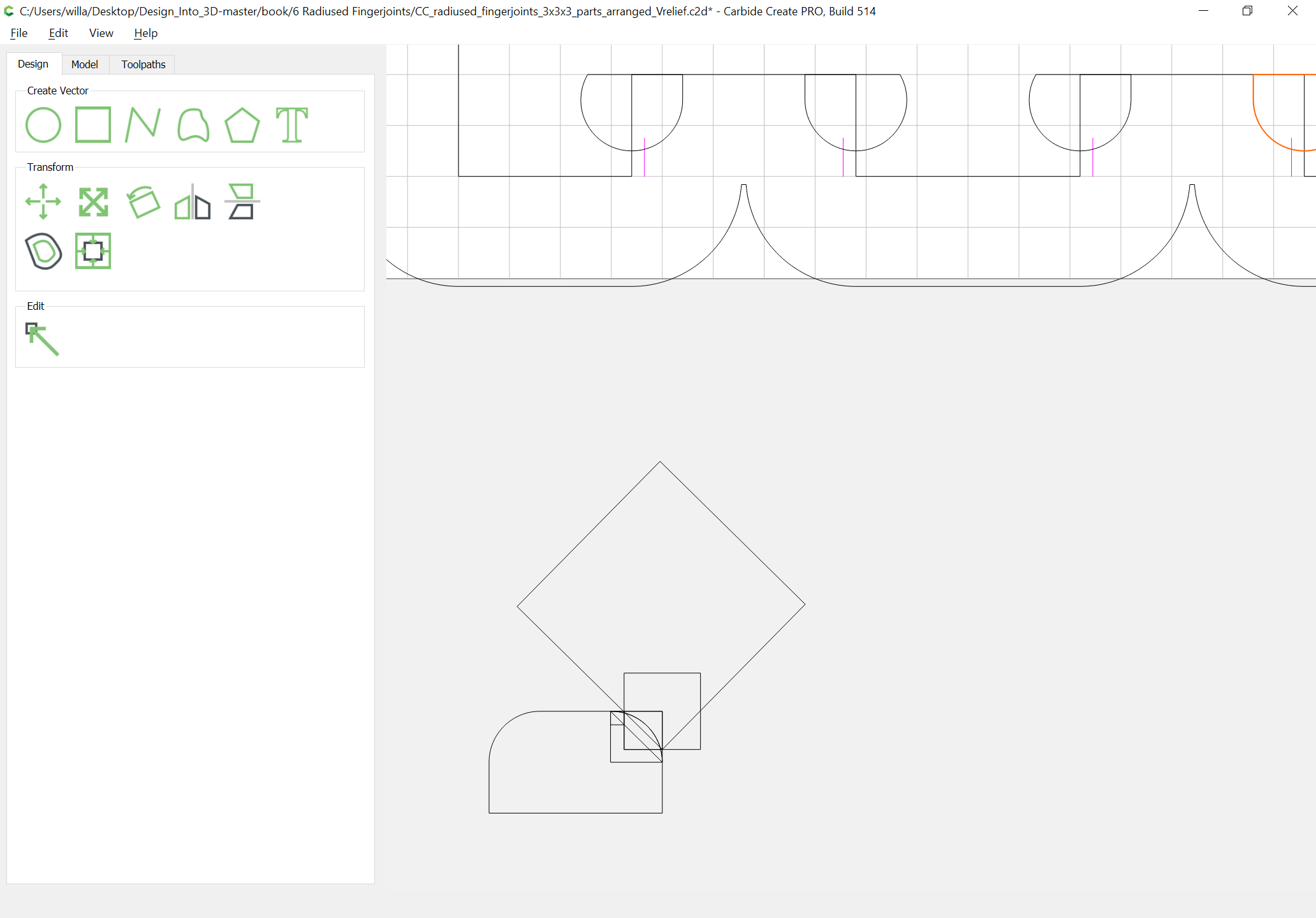Viewport: 1316px width, 918px height.
Task: Select the Curve drawing tool
Action: coord(193,125)
